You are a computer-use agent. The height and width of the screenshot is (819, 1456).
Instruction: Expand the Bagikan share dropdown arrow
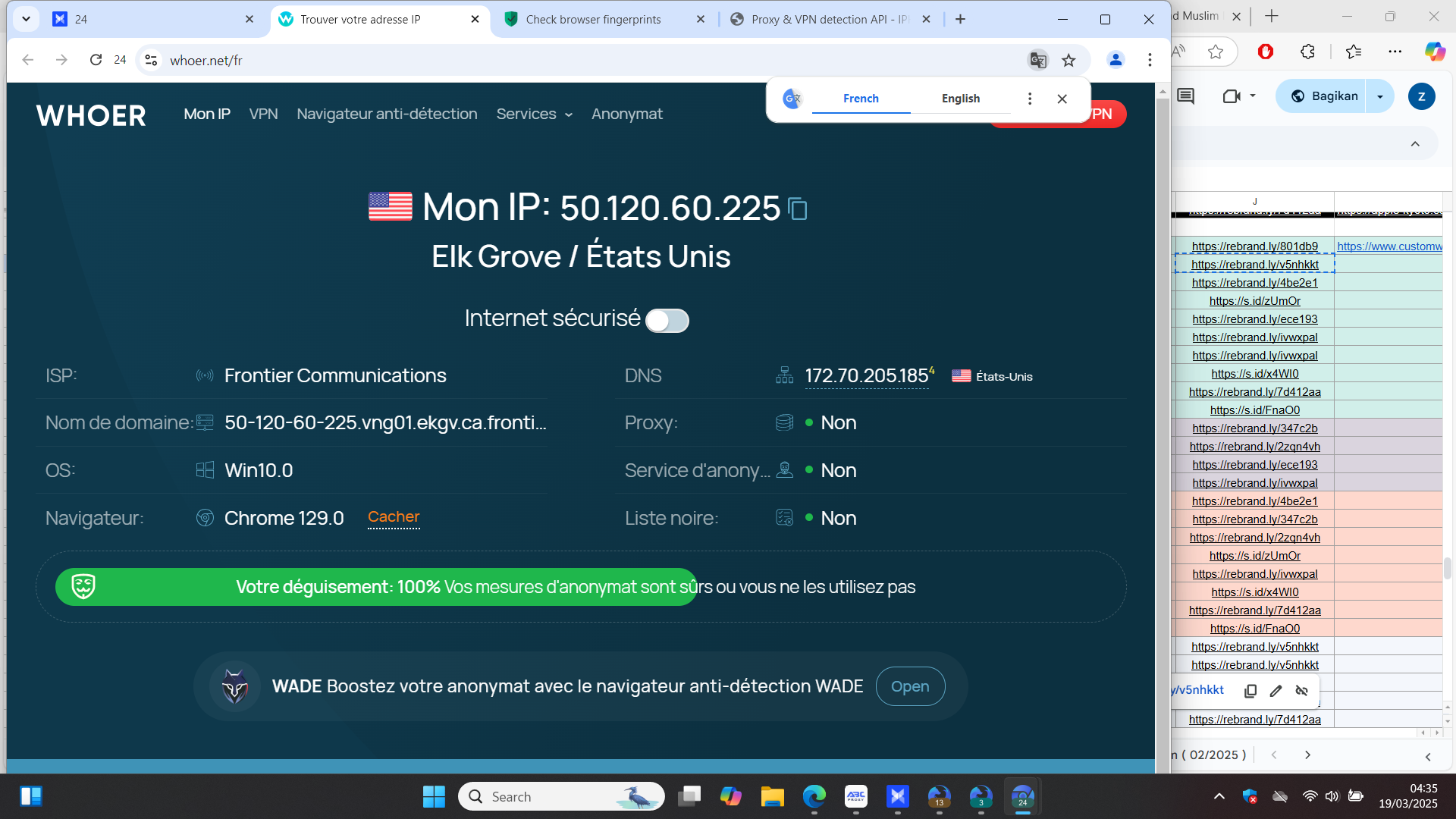pos(1380,96)
